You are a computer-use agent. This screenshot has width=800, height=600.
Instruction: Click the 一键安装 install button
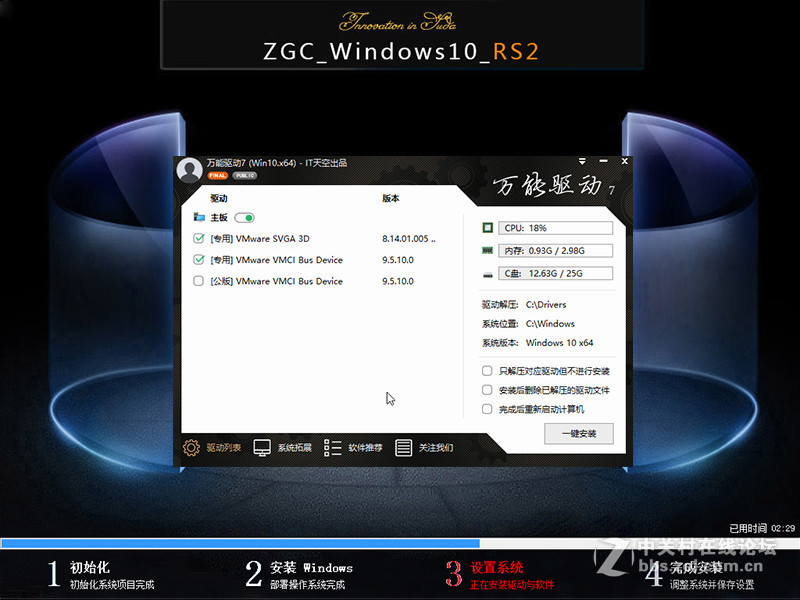(x=578, y=434)
